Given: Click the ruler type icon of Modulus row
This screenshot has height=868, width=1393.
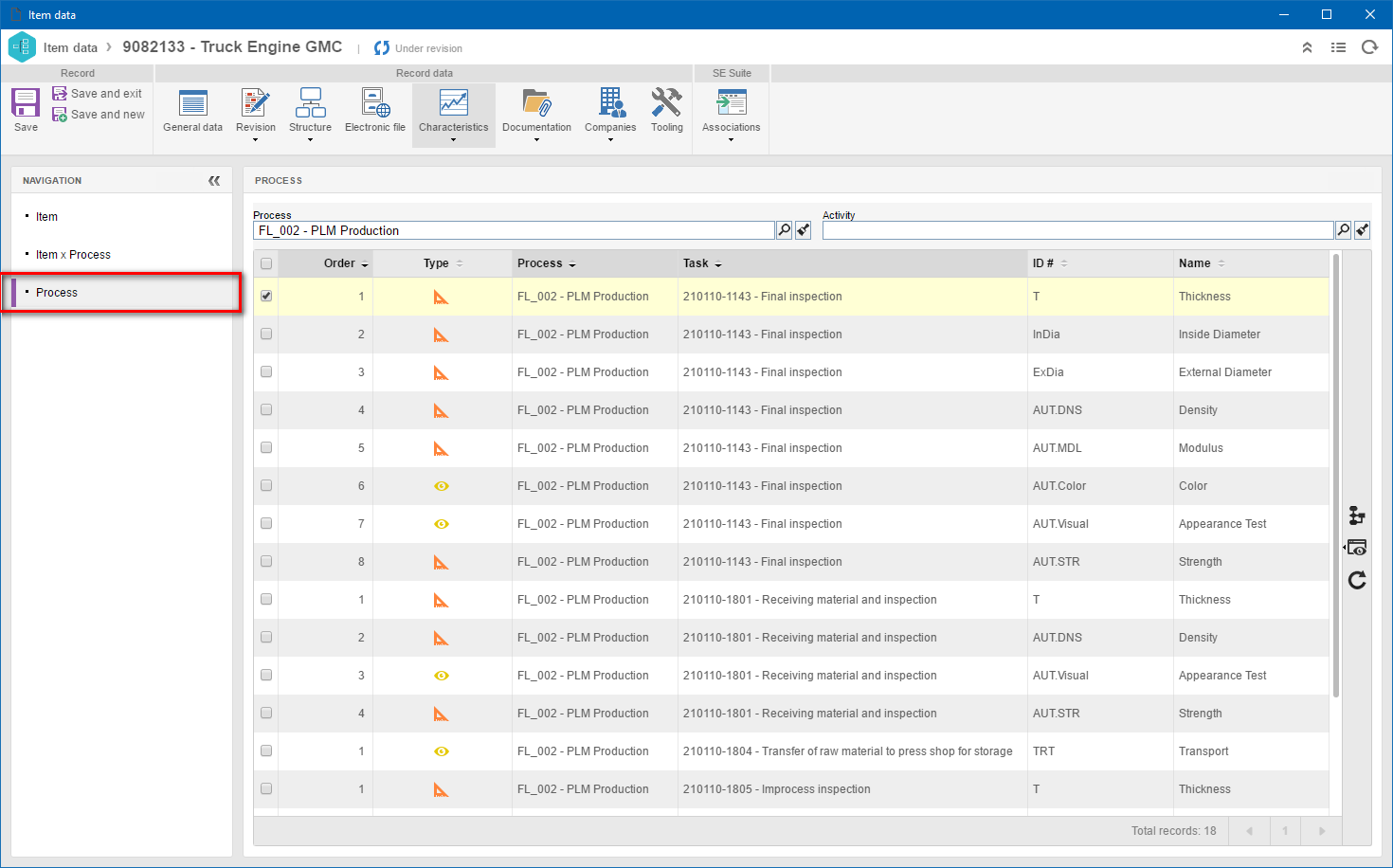Looking at the screenshot, I should (x=442, y=448).
